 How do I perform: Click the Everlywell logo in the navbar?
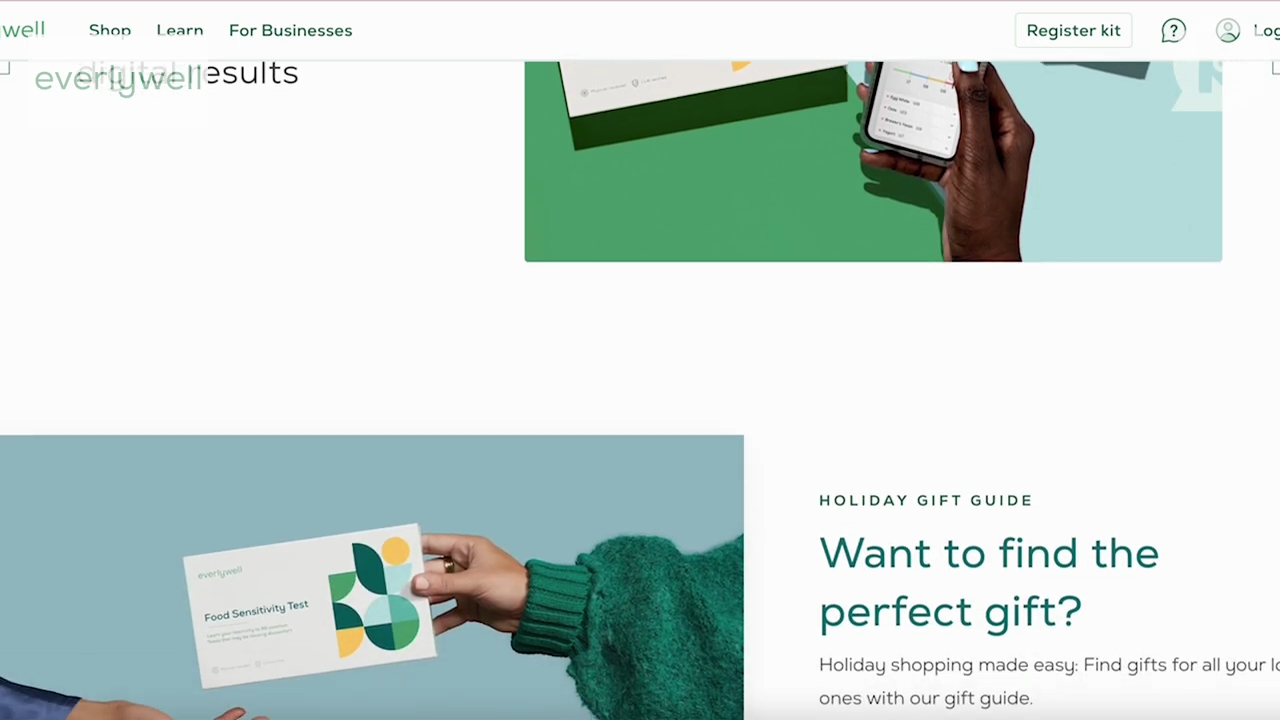(x=22, y=29)
